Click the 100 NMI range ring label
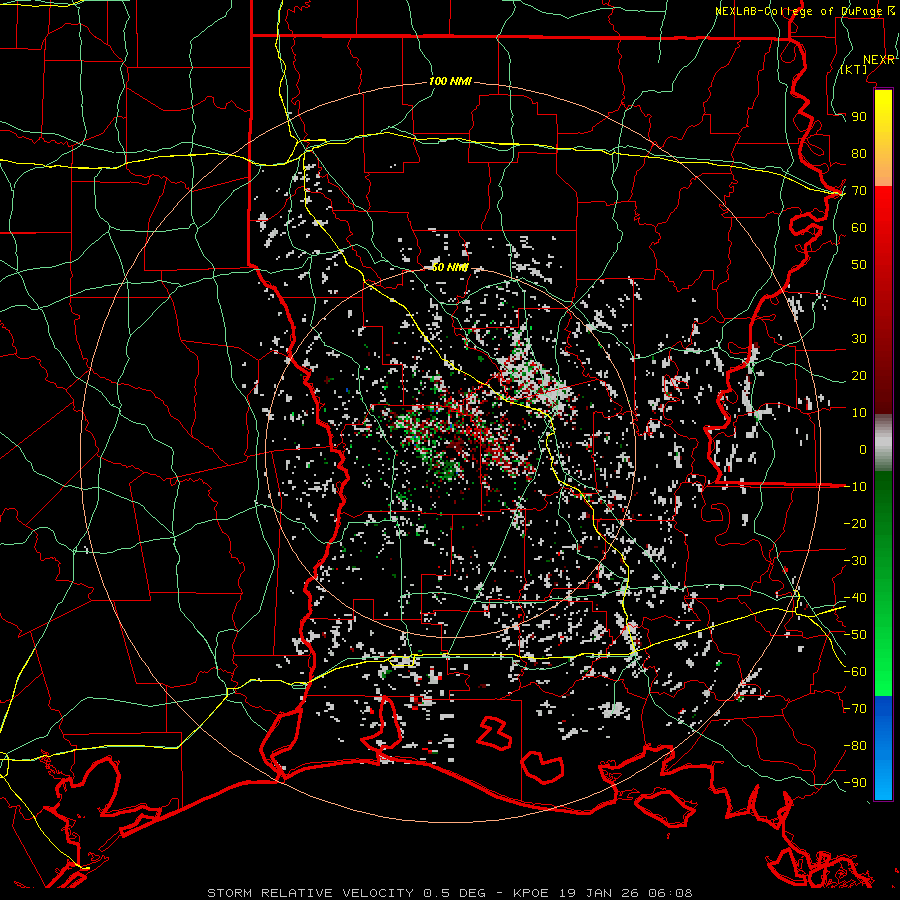The width and height of the screenshot is (900, 900). (450, 81)
